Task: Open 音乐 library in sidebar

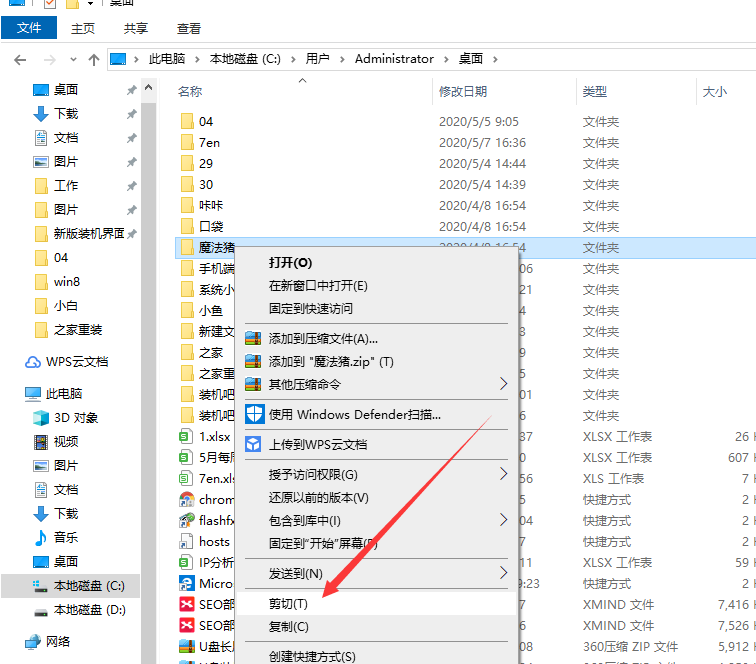Action: [x=66, y=537]
